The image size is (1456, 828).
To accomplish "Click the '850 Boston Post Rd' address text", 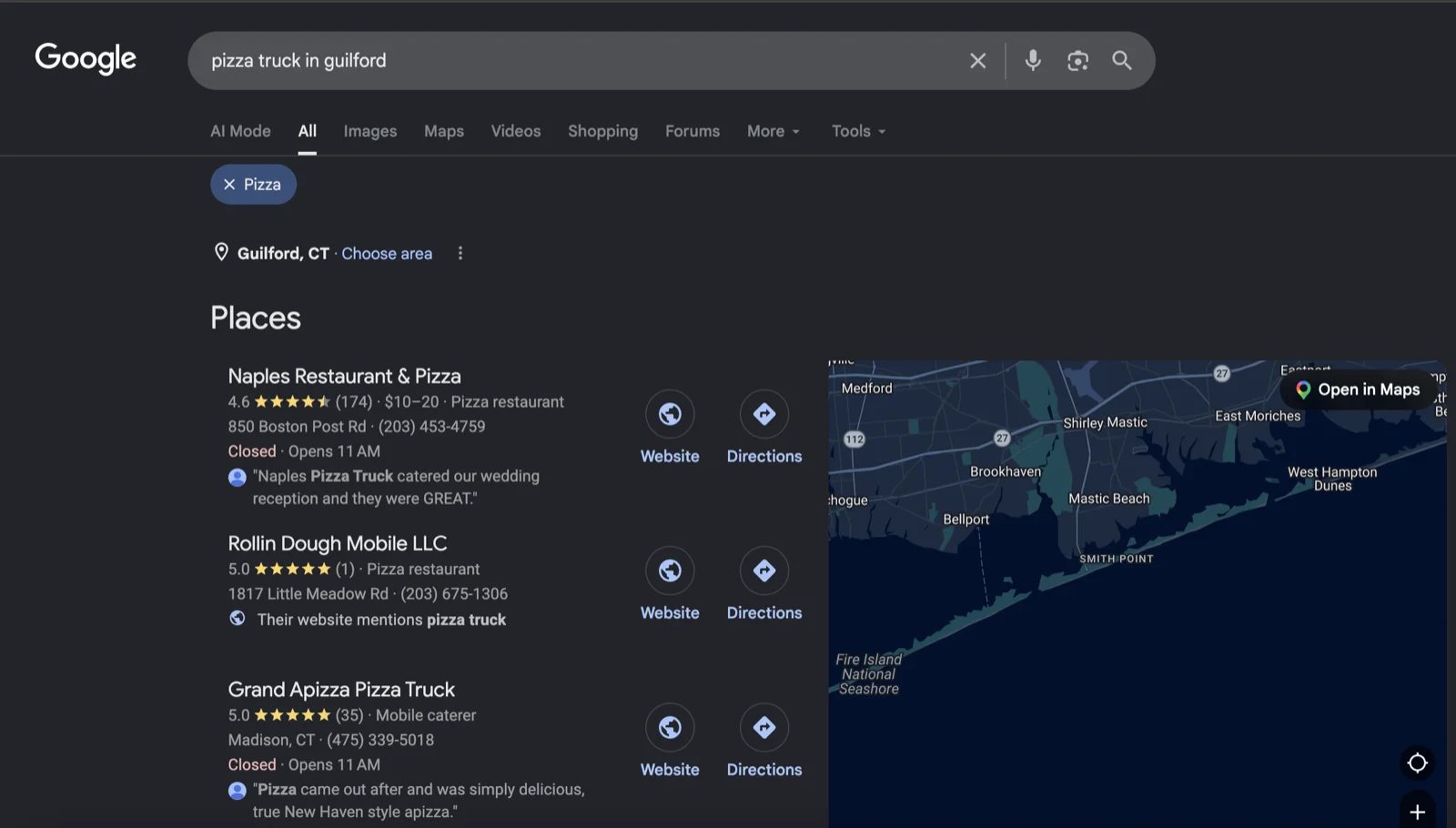I will tap(297, 426).
